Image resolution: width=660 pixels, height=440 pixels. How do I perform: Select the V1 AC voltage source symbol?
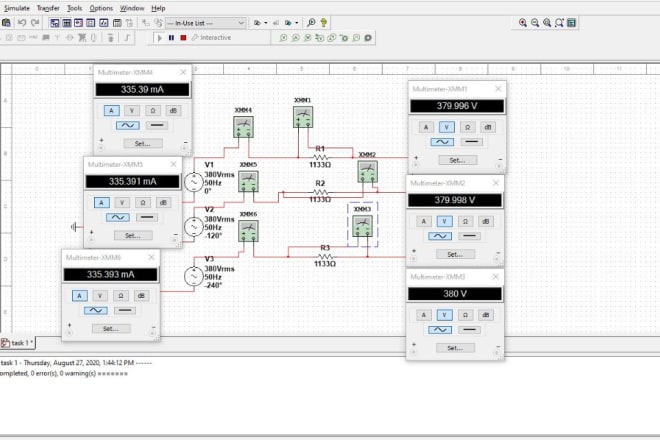[x=194, y=182]
